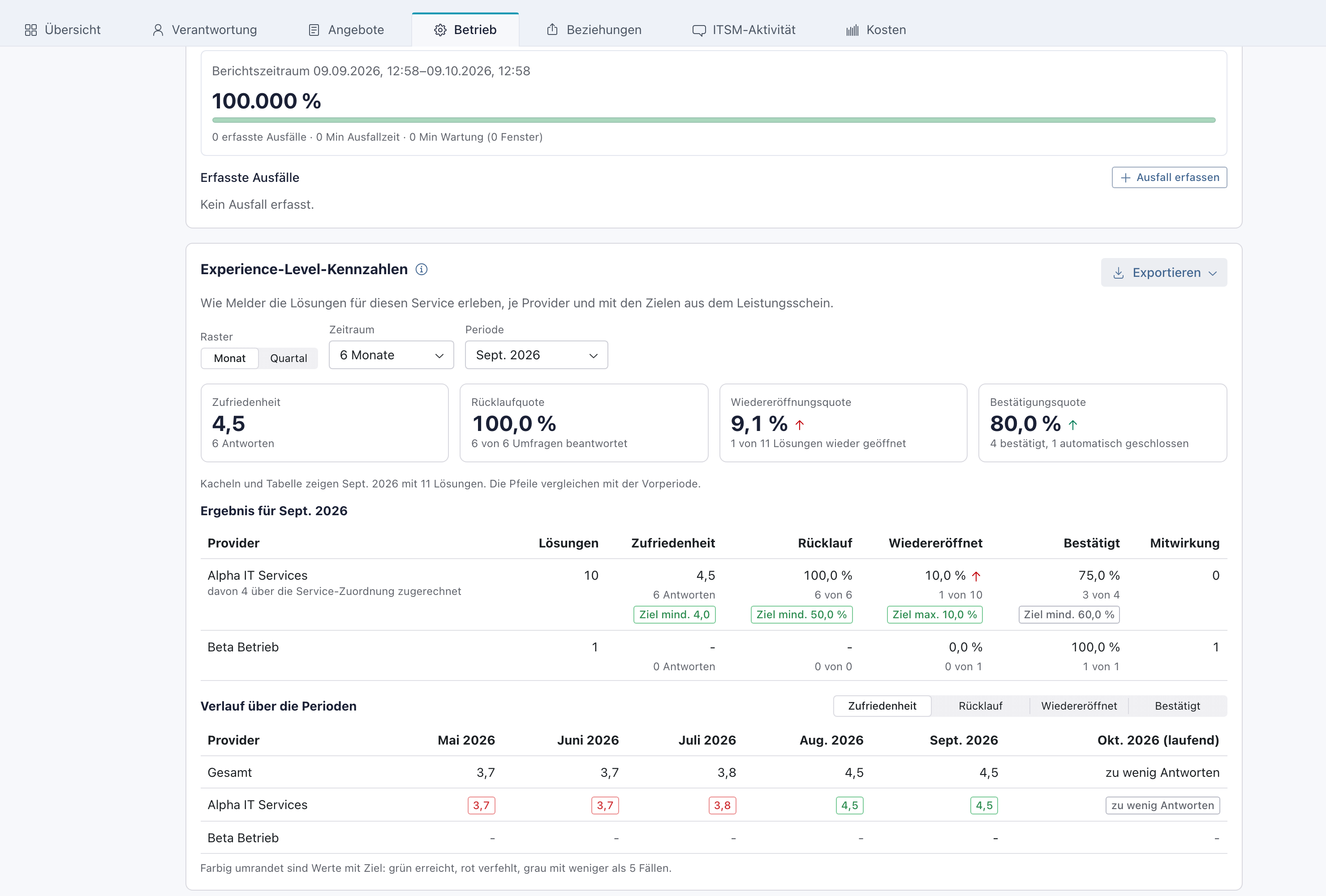Click the Berichtszeitraum date range text

tap(371, 71)
